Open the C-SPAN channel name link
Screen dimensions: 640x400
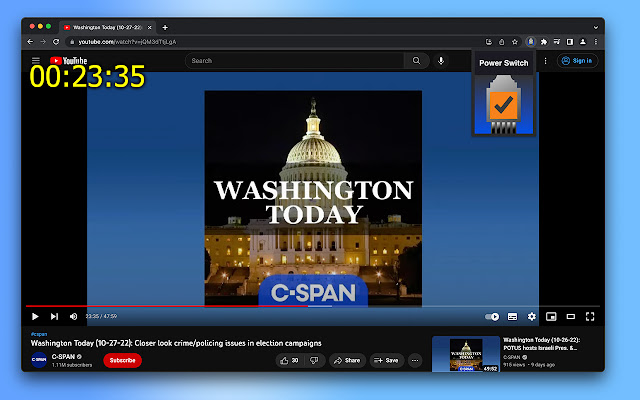pos(63,357)
